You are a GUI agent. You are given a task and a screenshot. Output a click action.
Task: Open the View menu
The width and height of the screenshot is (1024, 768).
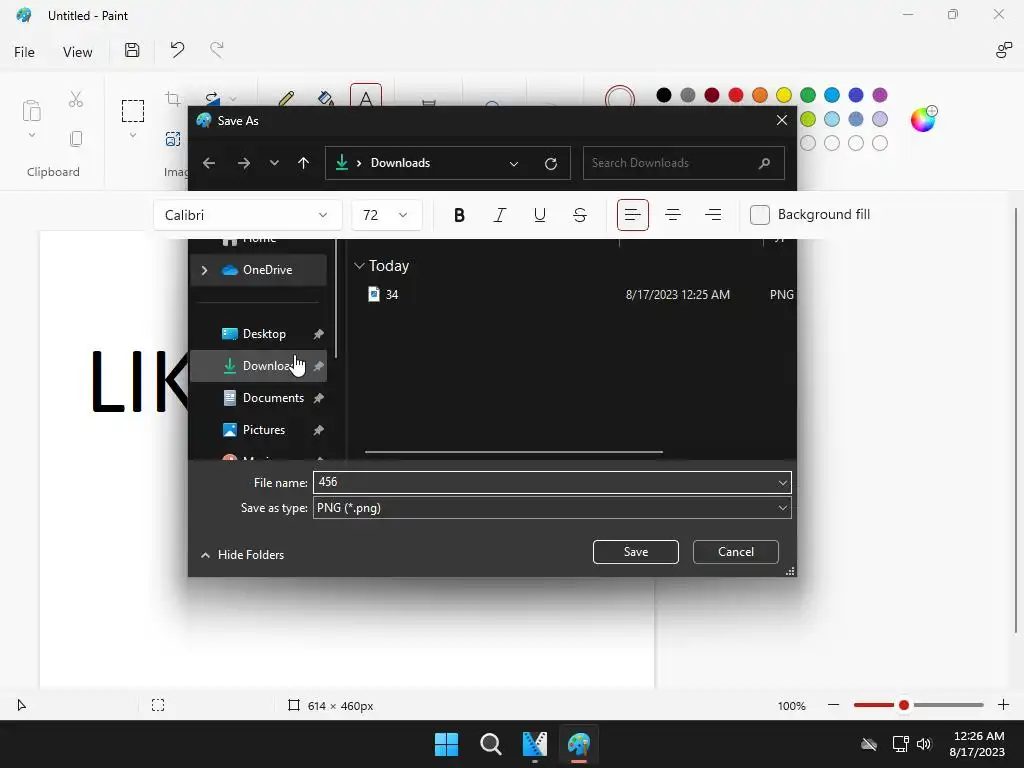(x=77, y=52)
